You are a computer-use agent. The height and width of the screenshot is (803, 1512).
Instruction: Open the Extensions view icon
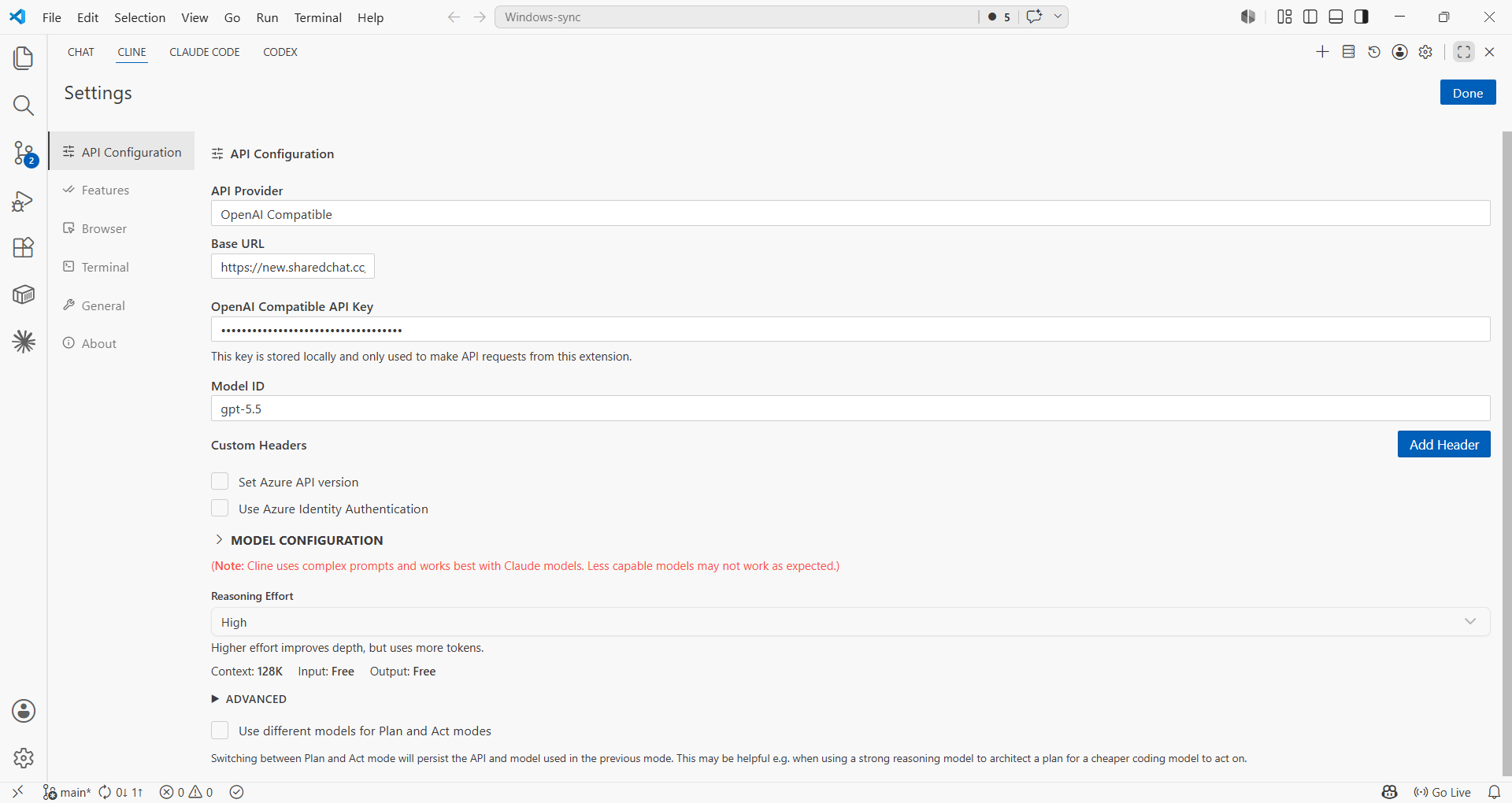click(x=24, y=247)
